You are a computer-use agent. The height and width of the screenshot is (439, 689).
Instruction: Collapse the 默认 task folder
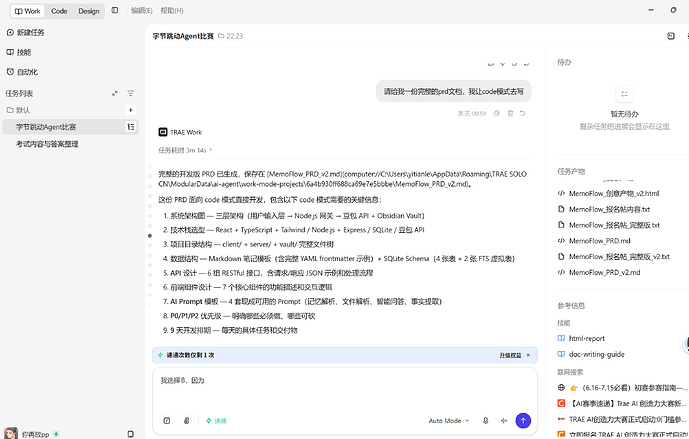coord(18,110)
